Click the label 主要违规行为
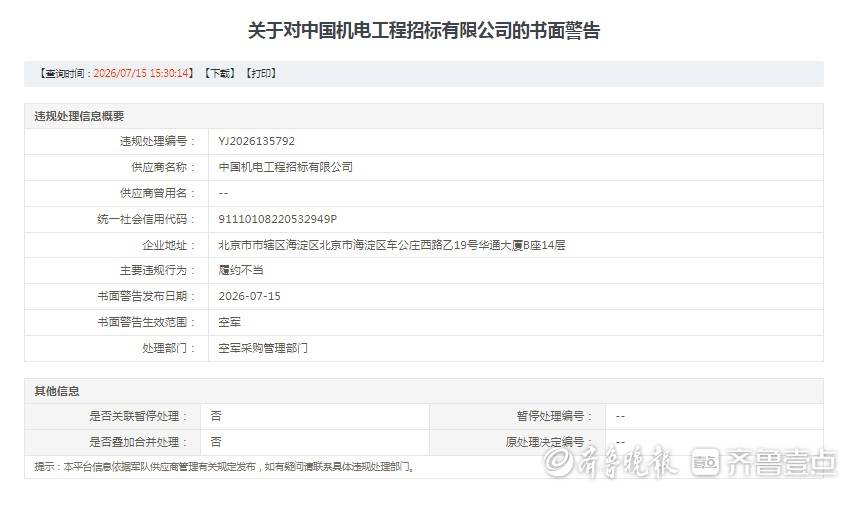The width and height of the screenshot is (862, 505). (158, 270)
